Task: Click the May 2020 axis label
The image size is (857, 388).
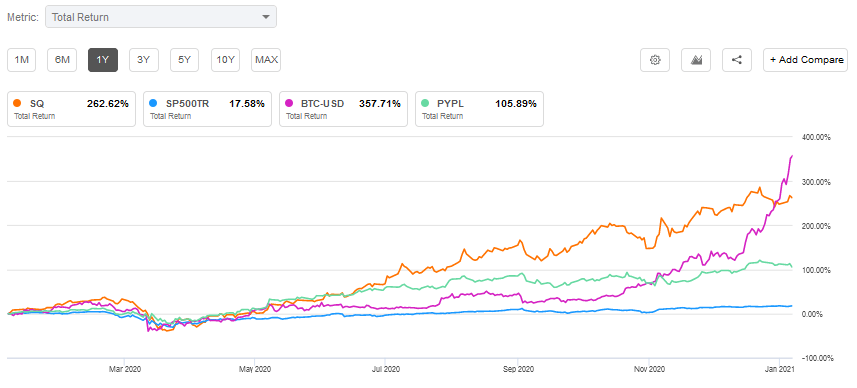Action: pyautogui.click(x=255, y=369)
